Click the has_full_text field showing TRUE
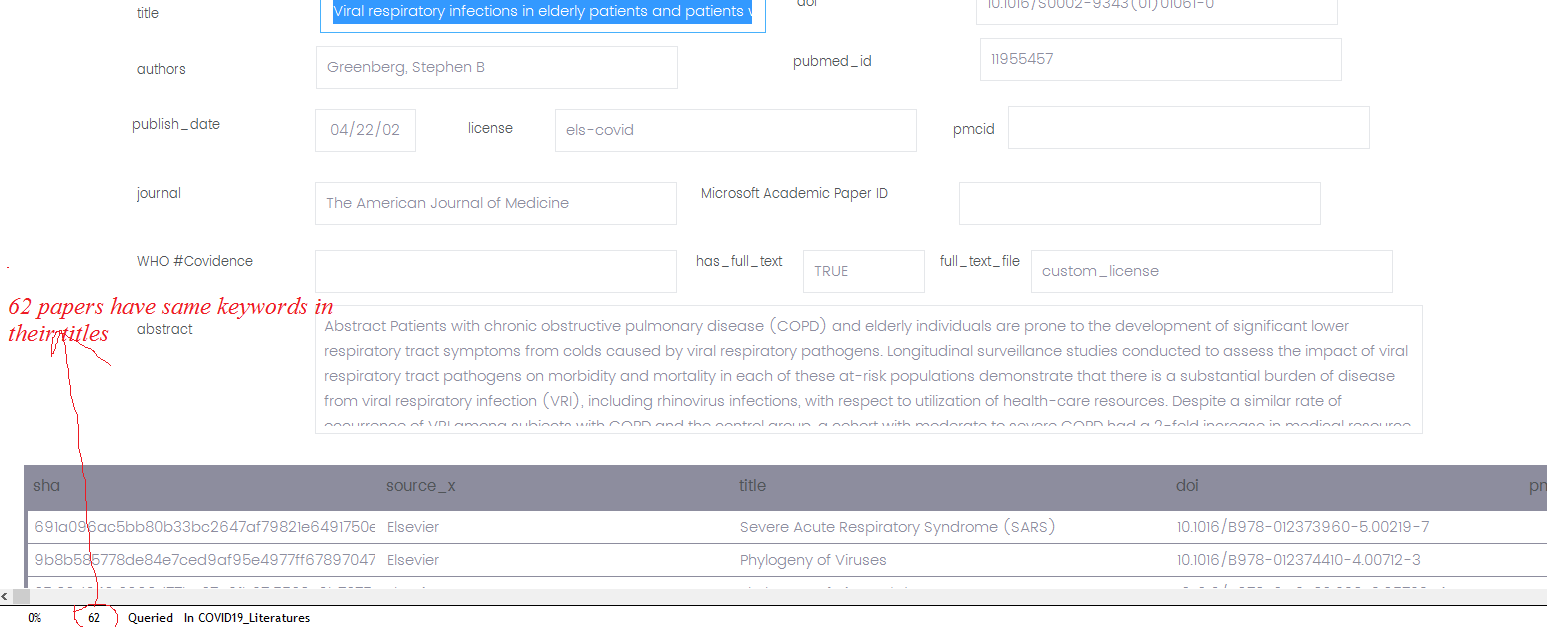This screenshot has width=1547, height=627. click(x=863, y=271)
